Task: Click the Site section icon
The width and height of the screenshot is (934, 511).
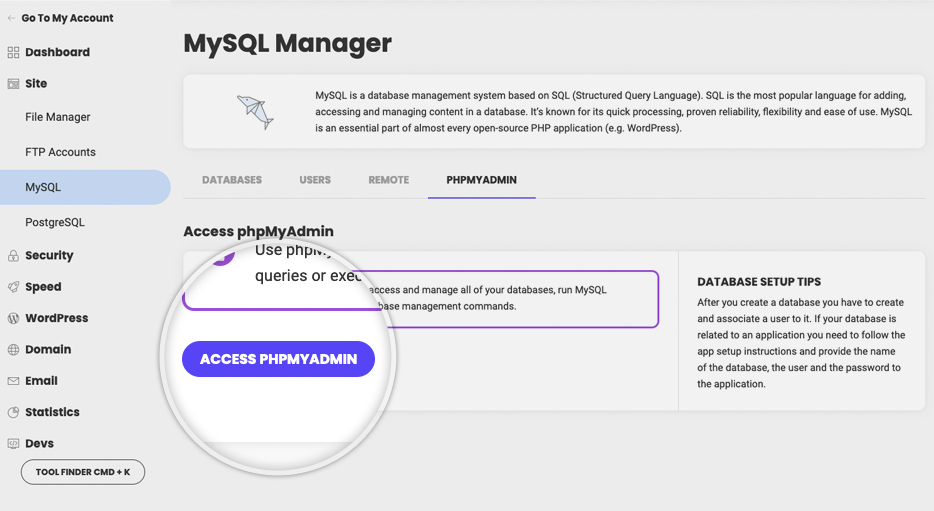Action: 13,84
